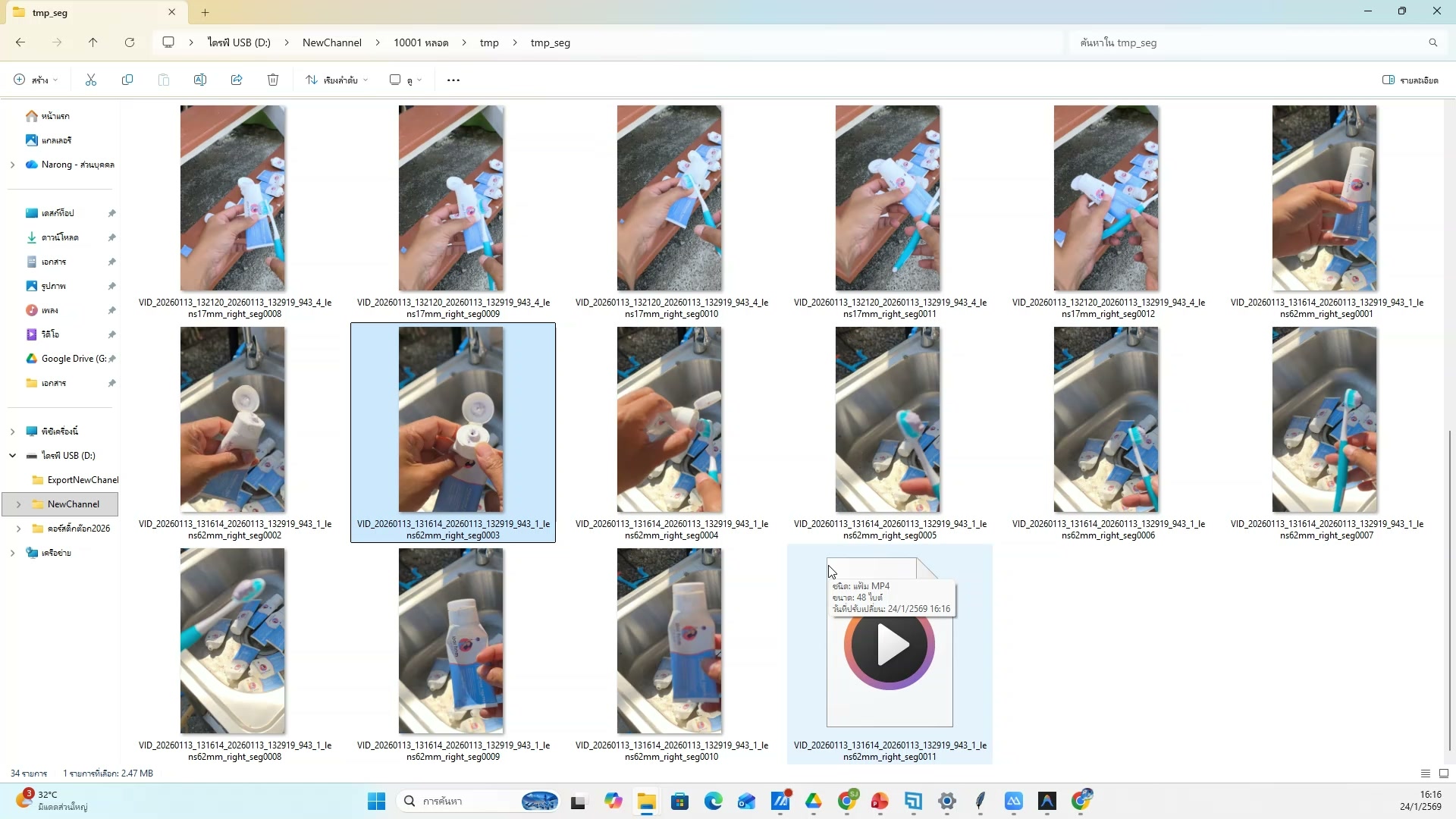Image resolution: width=1456 pixels, height=819 pixels.
Task: Click the Copy icon in toolbar
Action: point(127,80)
